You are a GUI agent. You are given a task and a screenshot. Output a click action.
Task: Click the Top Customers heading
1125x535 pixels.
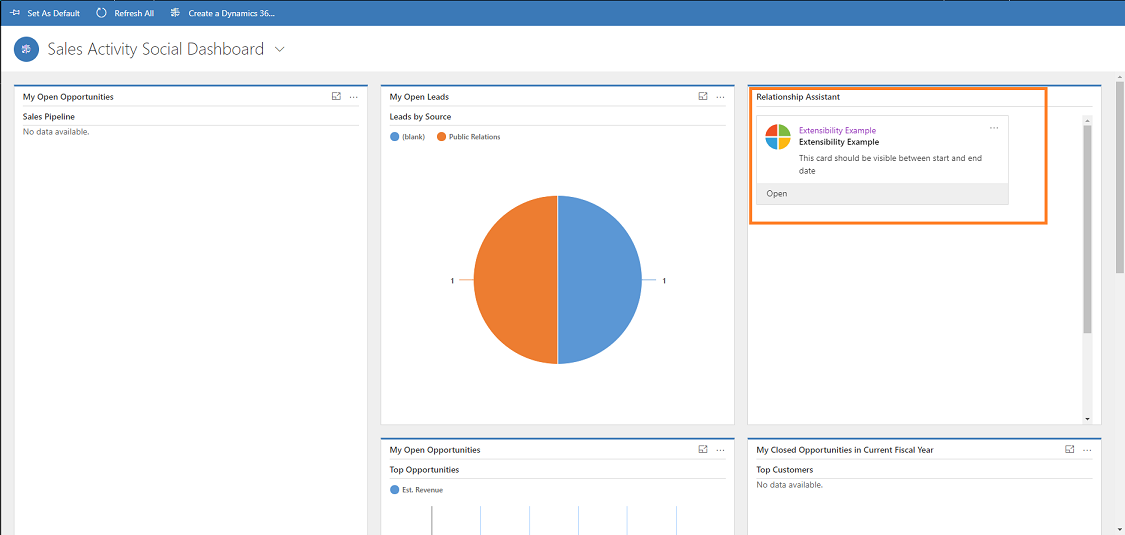click(x=785, y=470)
